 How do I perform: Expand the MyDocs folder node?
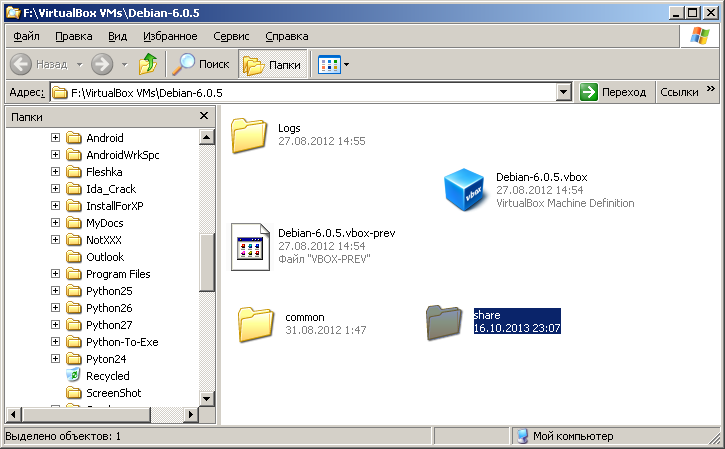pos(55,222)
